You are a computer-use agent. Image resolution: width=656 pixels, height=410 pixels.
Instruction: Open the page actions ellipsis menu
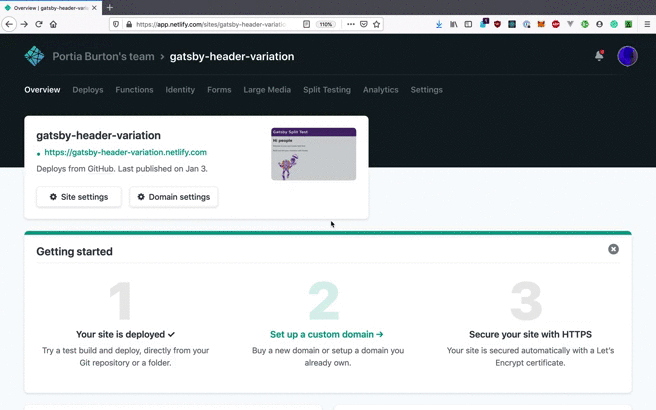coord(350,24)
